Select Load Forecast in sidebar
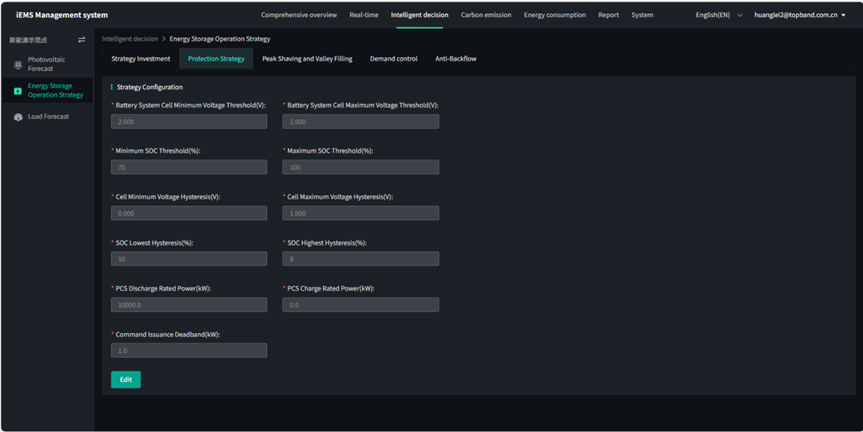 [48, 117]
